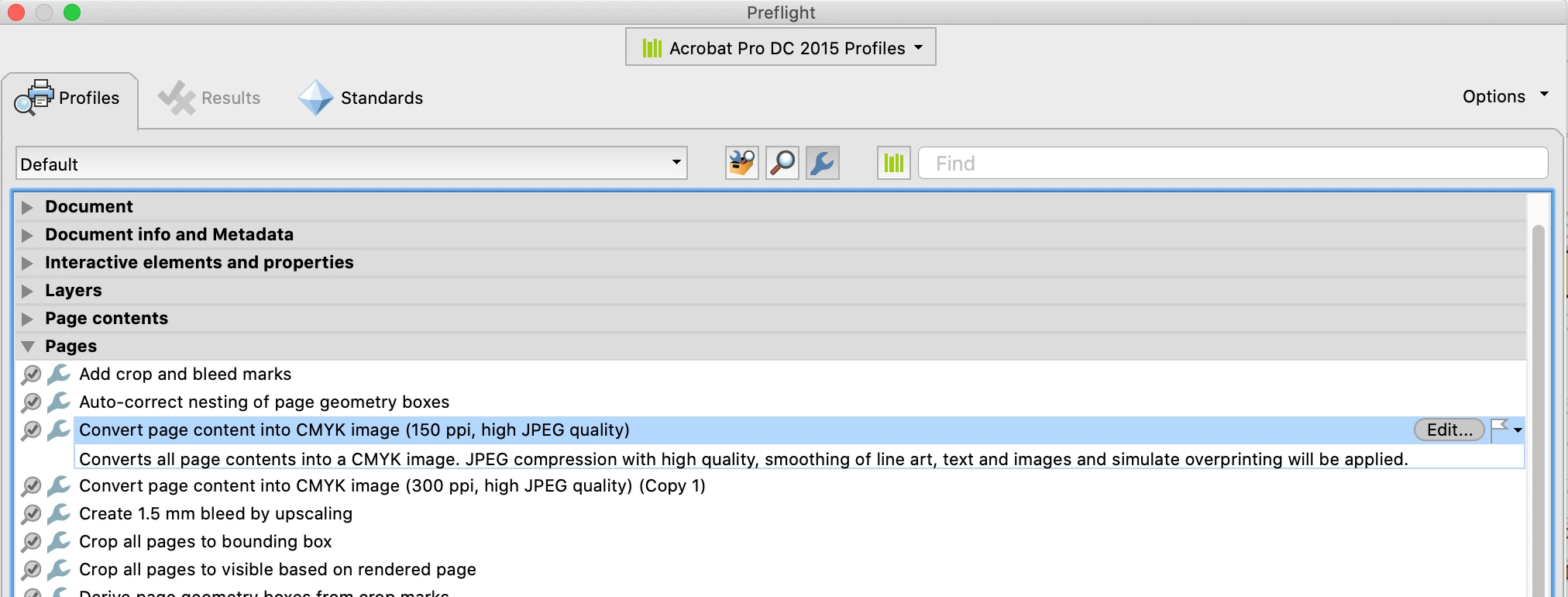Expand the Page contents group

tap(28, 319)
